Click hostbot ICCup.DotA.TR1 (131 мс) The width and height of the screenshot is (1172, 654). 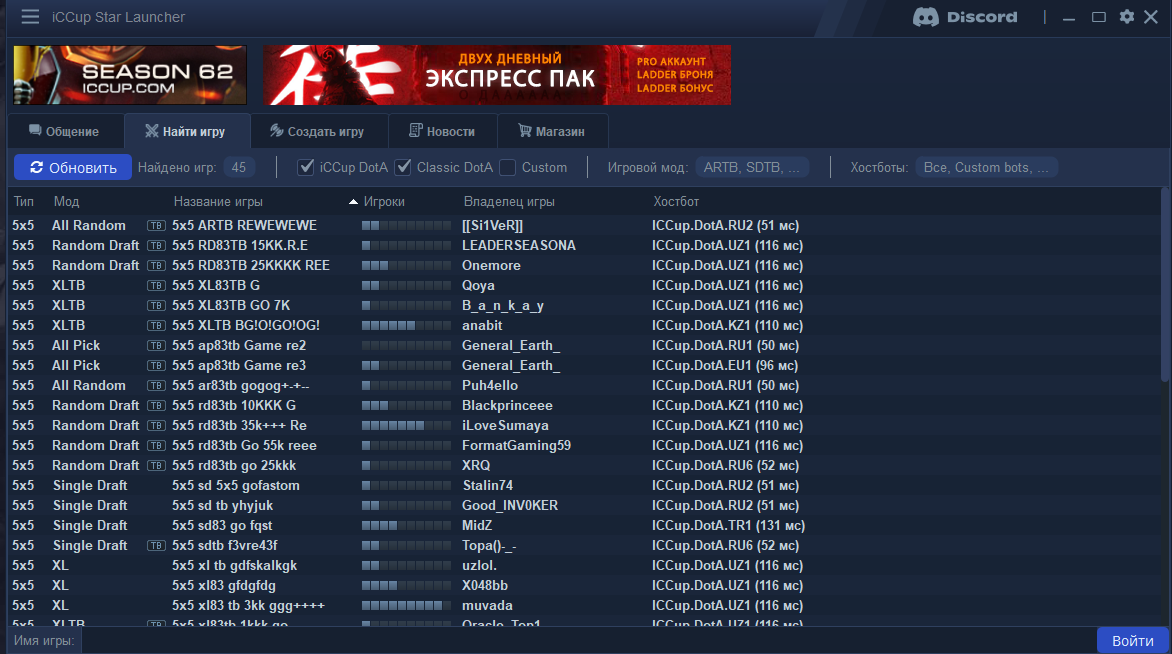pyautogui.click(x=728, y=525)
